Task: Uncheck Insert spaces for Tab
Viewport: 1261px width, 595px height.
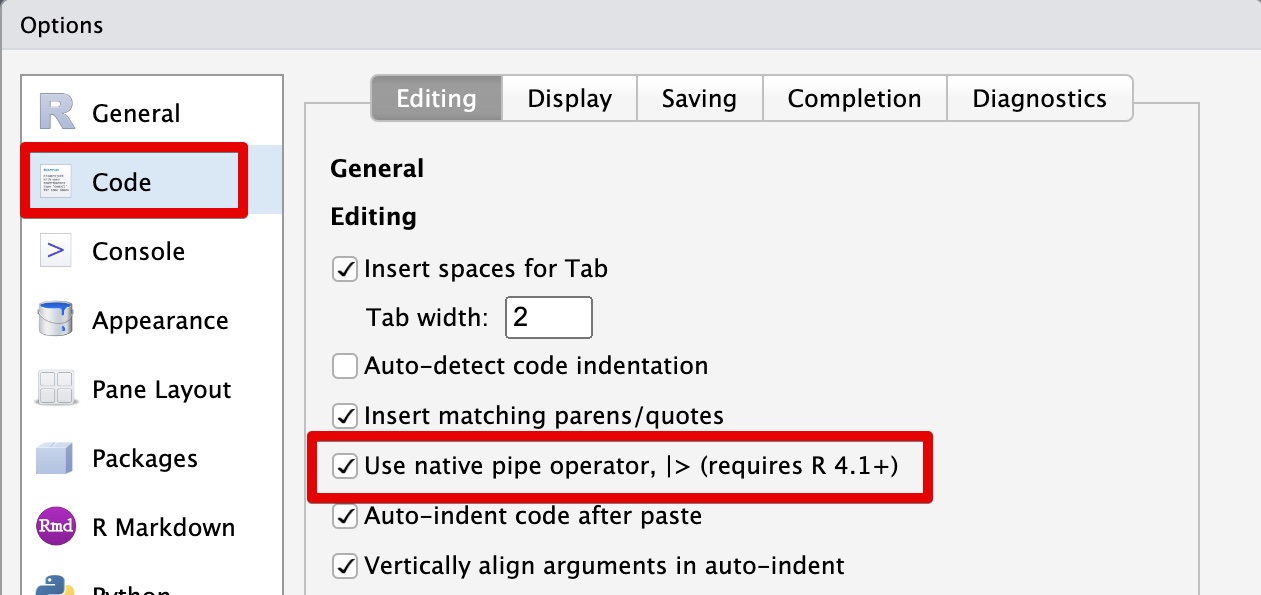Action: 344,269
